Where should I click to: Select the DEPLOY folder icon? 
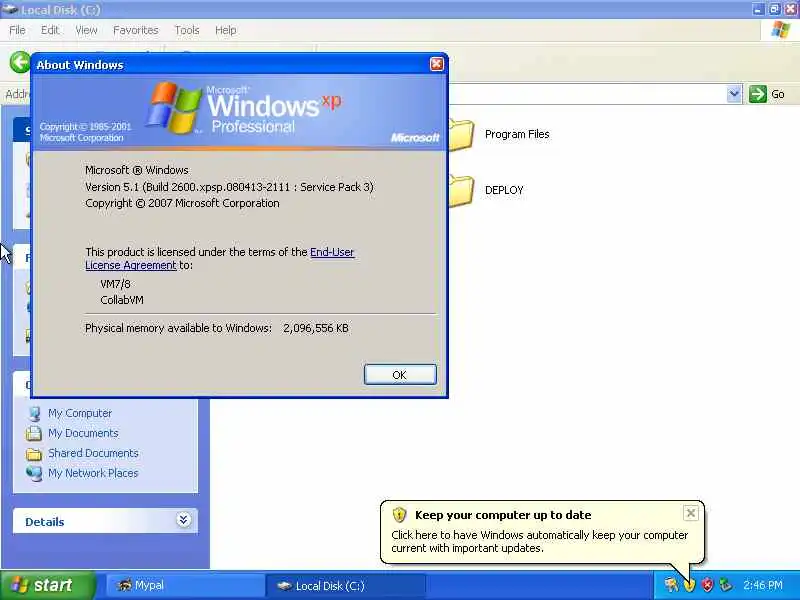click(461, 191)
